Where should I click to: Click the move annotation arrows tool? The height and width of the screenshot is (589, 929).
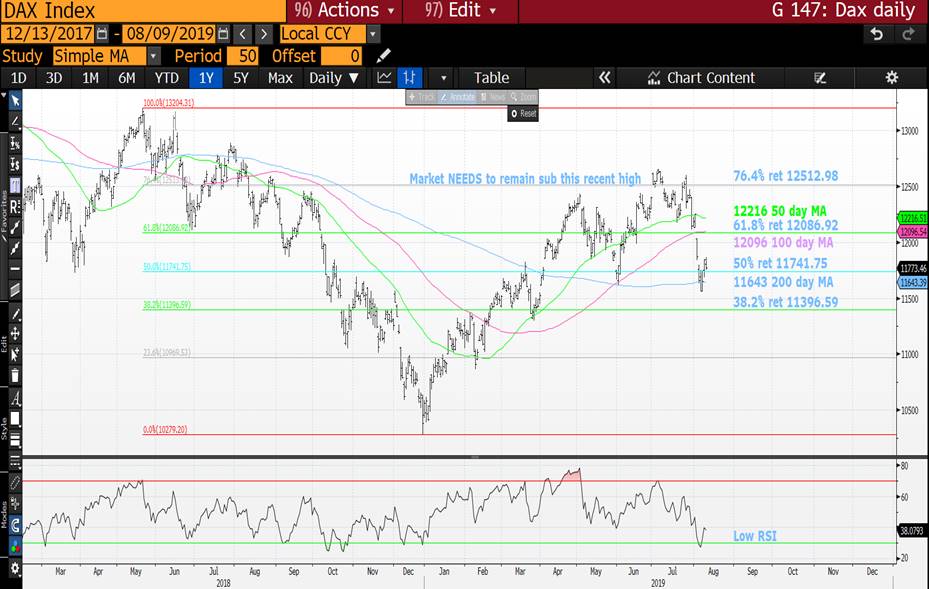[x=15, y=334]
